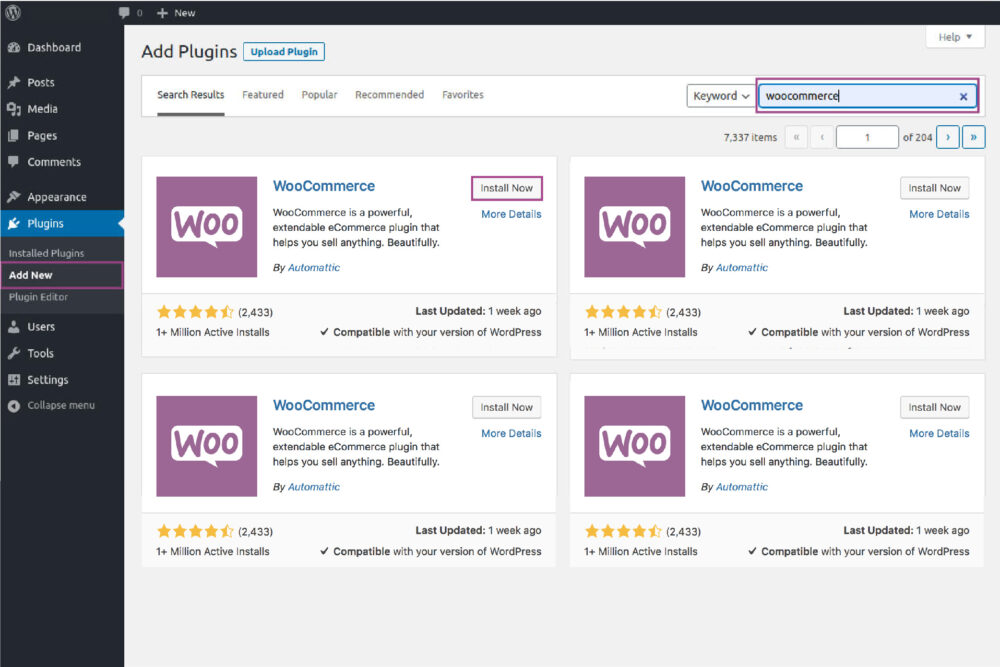The image size is (1000, 667).
Task: Click the Add Plugins page heading
Action: tap(189, 52)
